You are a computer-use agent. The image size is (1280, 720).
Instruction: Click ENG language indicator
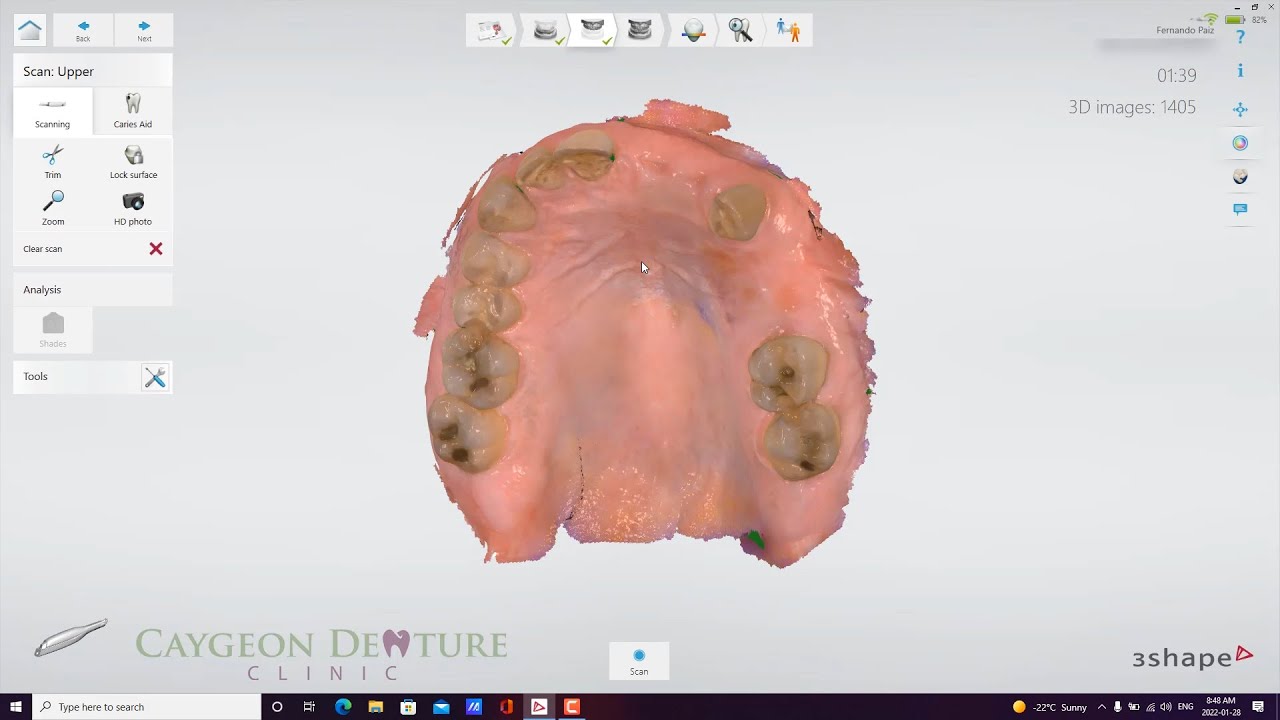(1185, 707)
